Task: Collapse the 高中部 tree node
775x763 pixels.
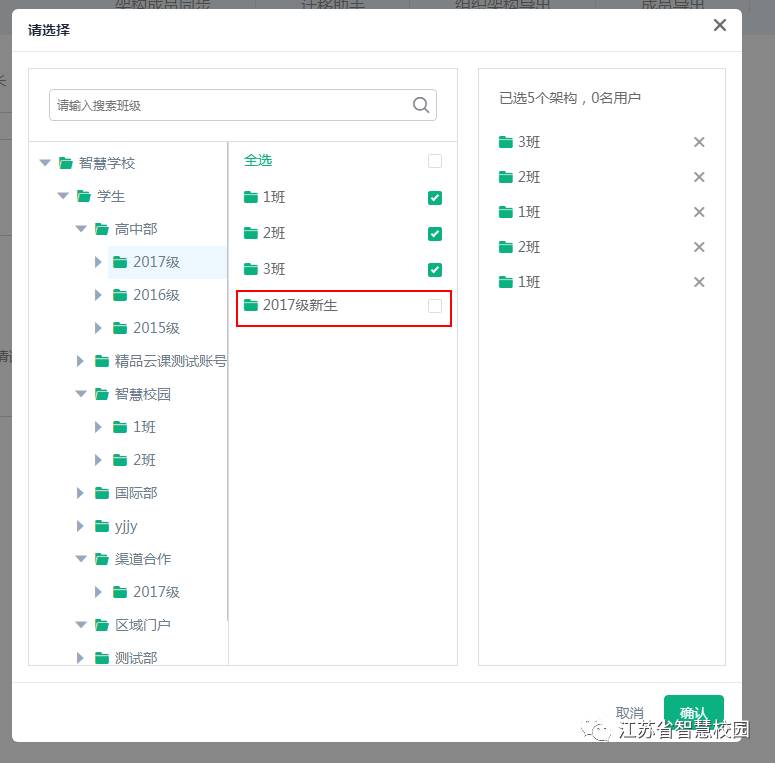Action: click(x=81, y=229)
